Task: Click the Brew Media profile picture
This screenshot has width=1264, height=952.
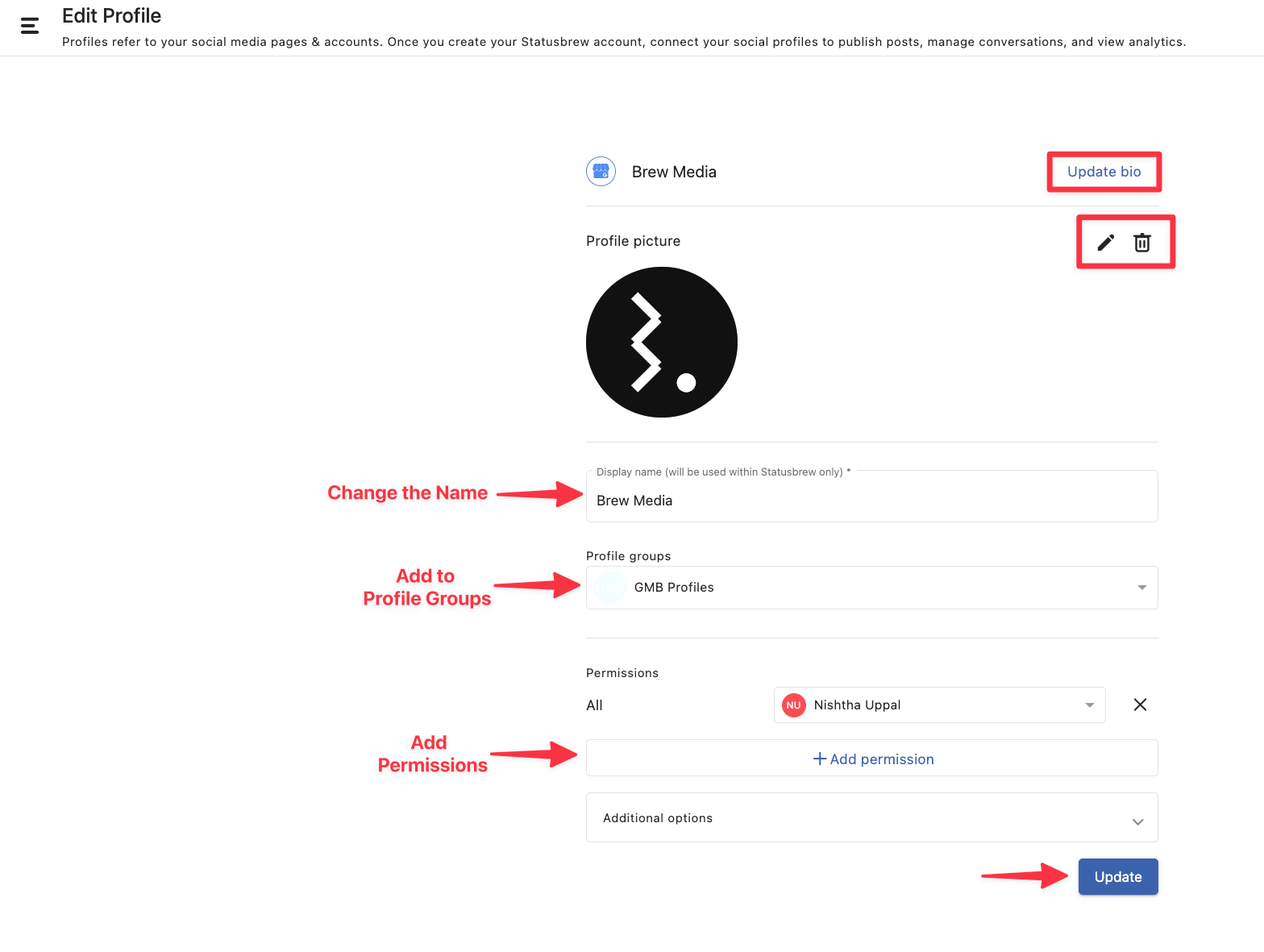Action: click(x=662, y=342)
